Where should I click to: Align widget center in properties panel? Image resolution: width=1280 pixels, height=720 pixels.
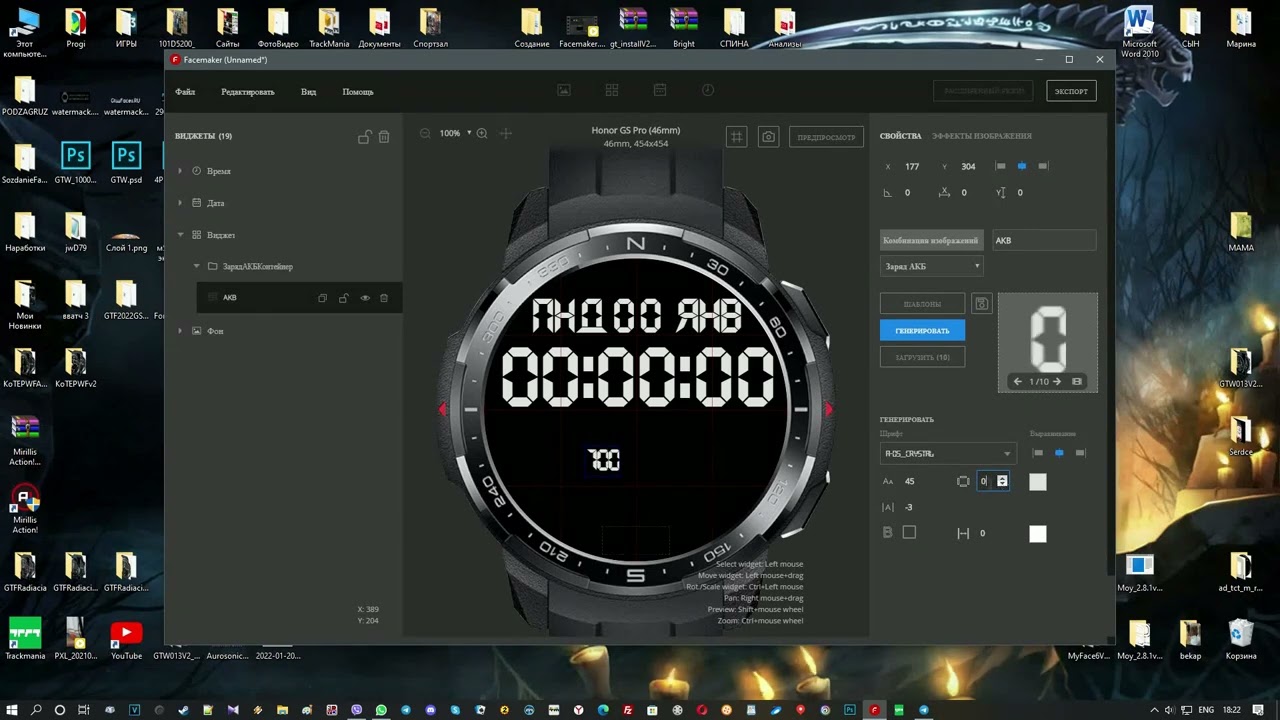pyautogui.click(x=1022, y=166)
